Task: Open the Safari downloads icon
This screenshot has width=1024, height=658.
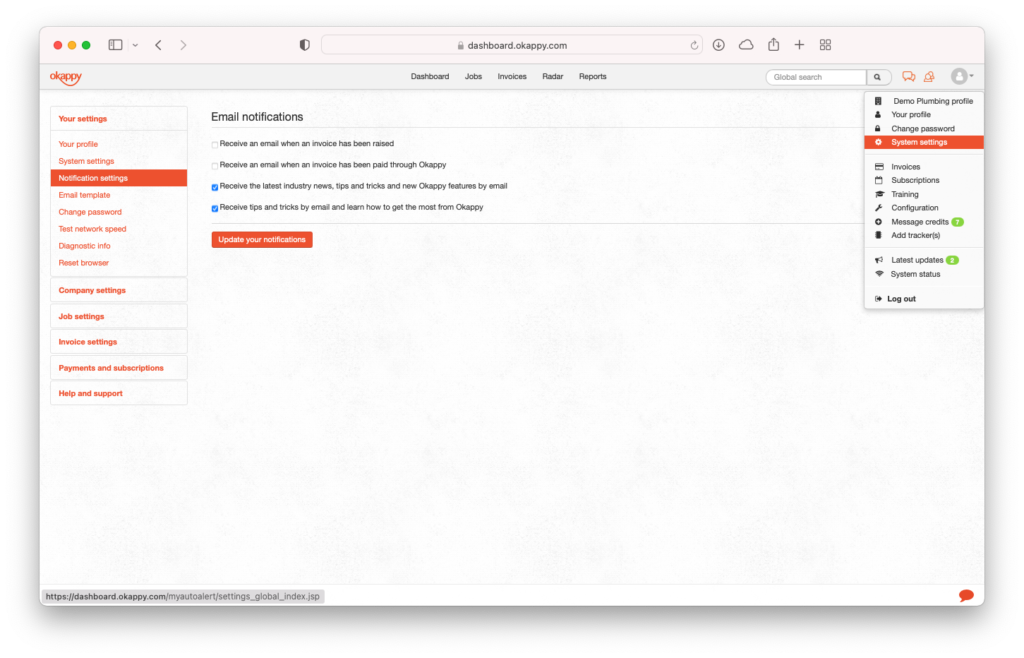Action: click(x=719, y=45)
